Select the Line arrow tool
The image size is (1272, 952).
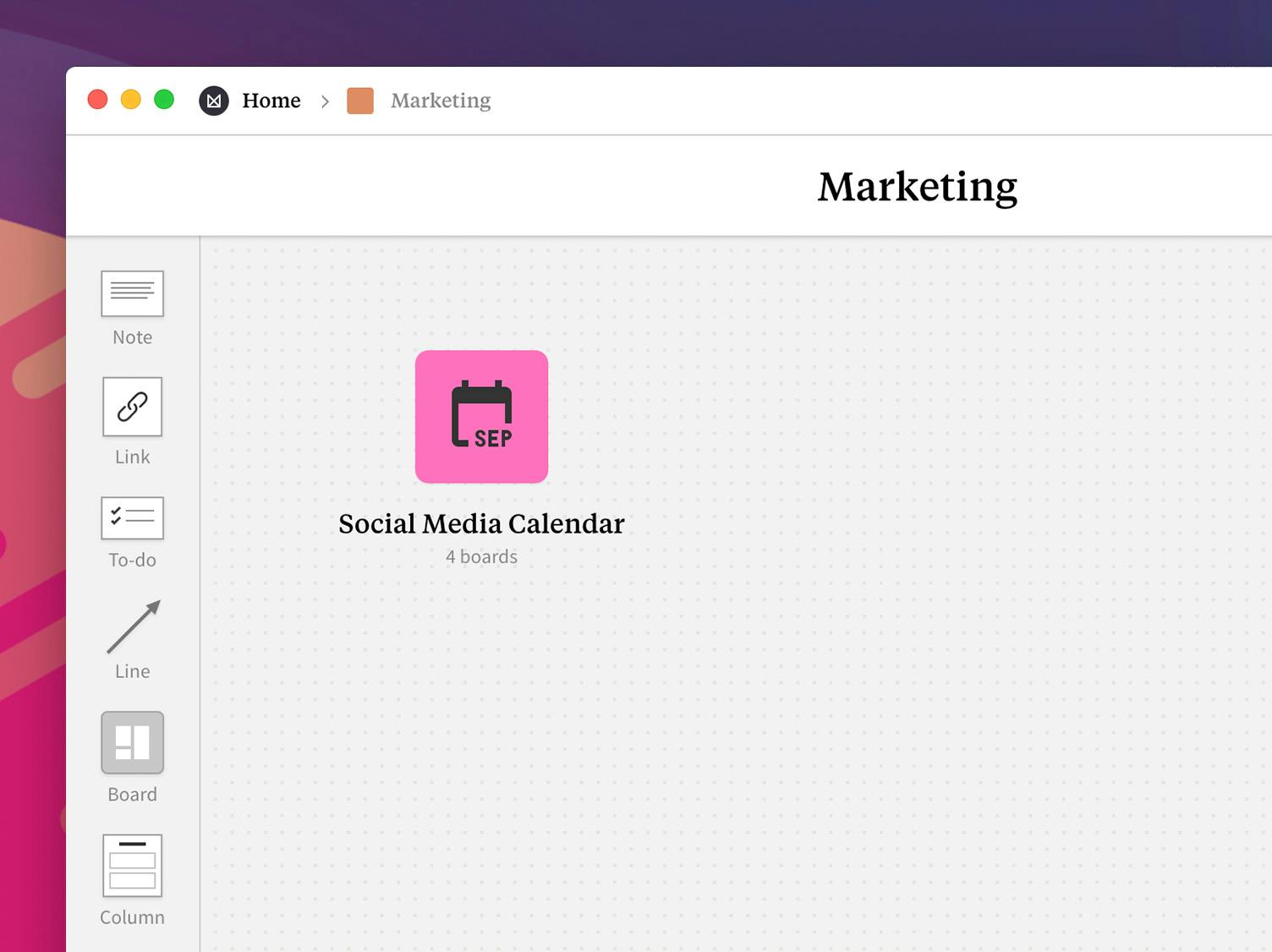[x=133, y=626]
